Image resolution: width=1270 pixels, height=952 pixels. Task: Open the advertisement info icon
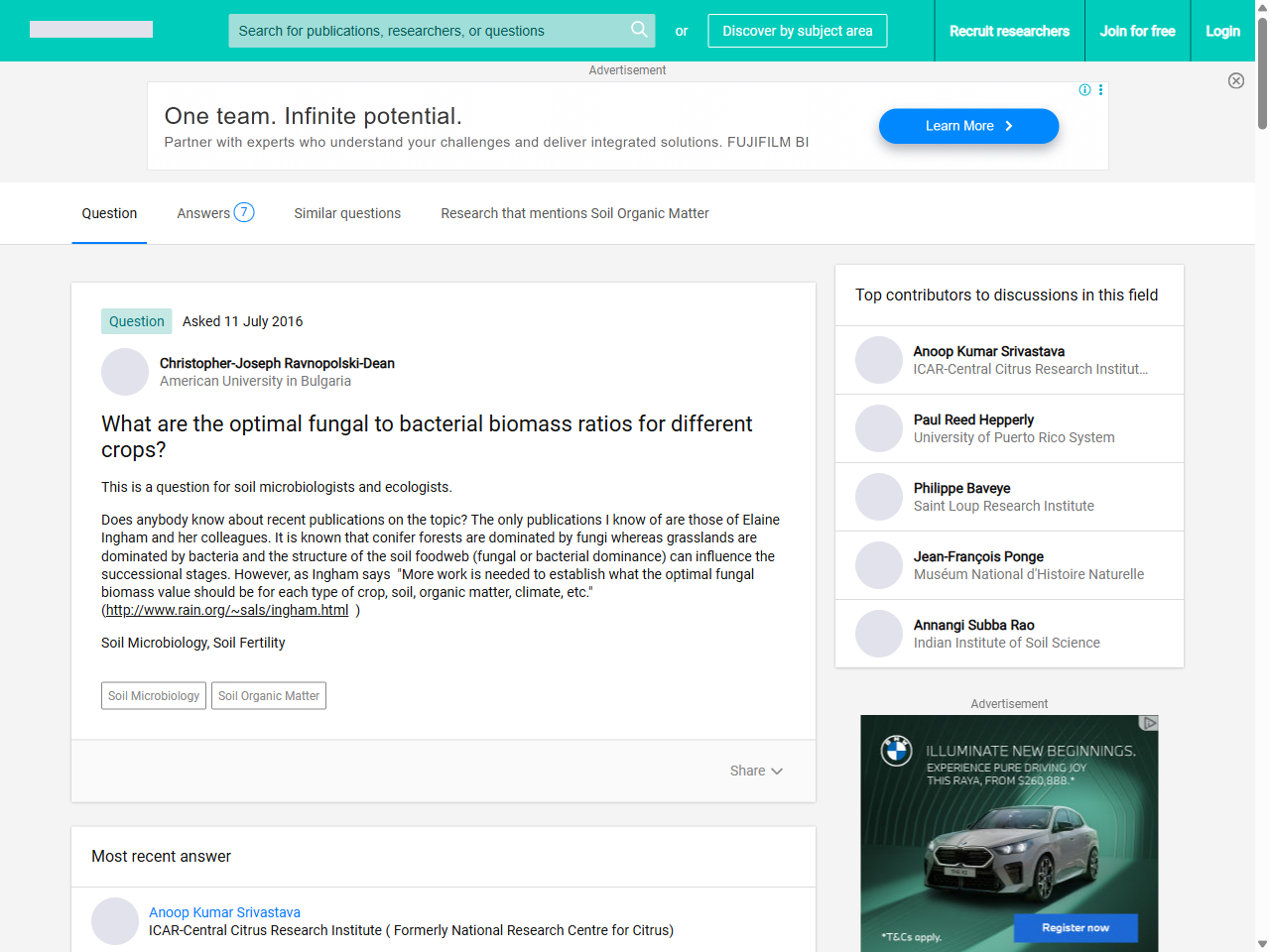click(1084, 90)
